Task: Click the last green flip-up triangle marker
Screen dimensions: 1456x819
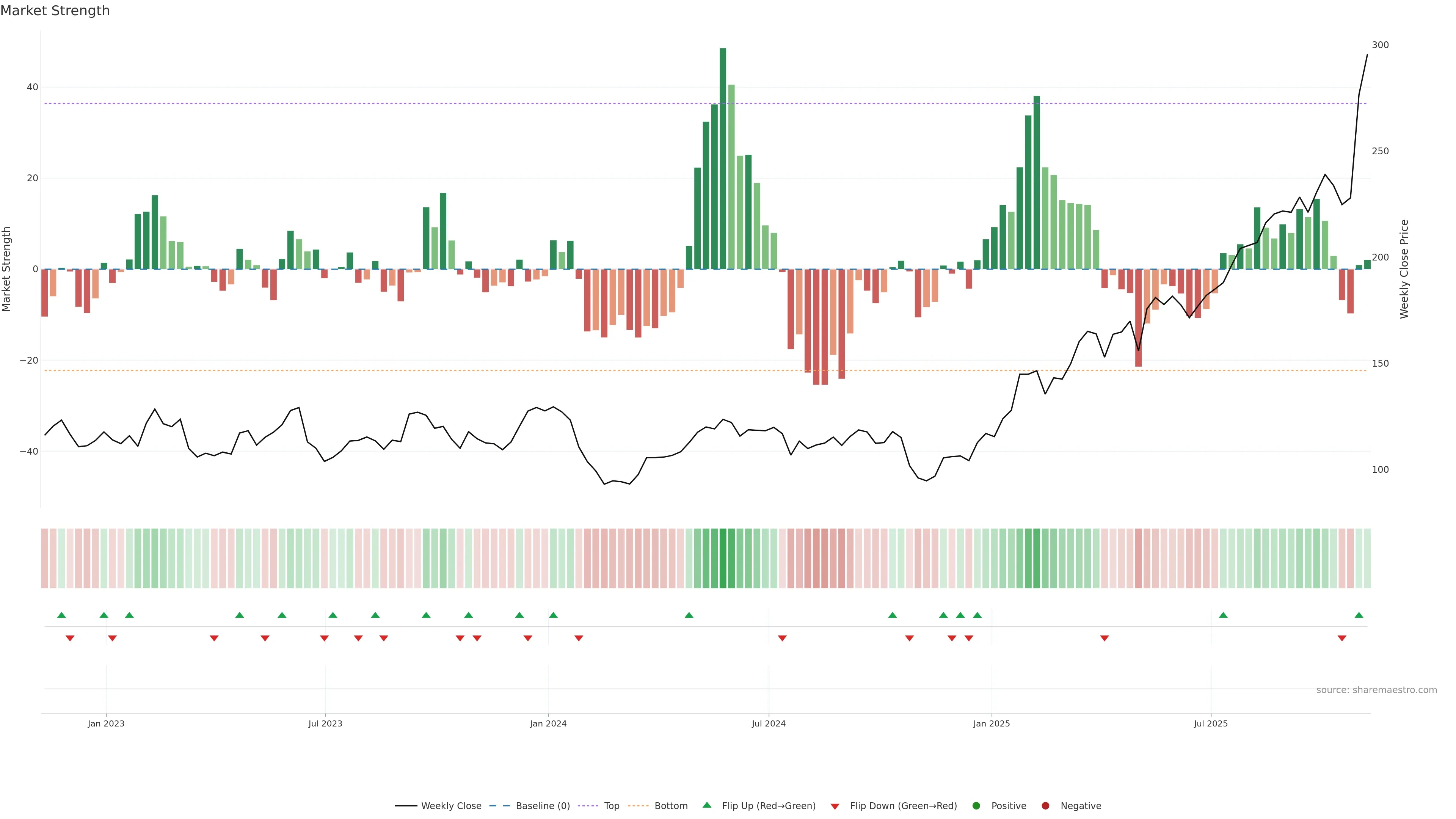Action: [1359, 615]
